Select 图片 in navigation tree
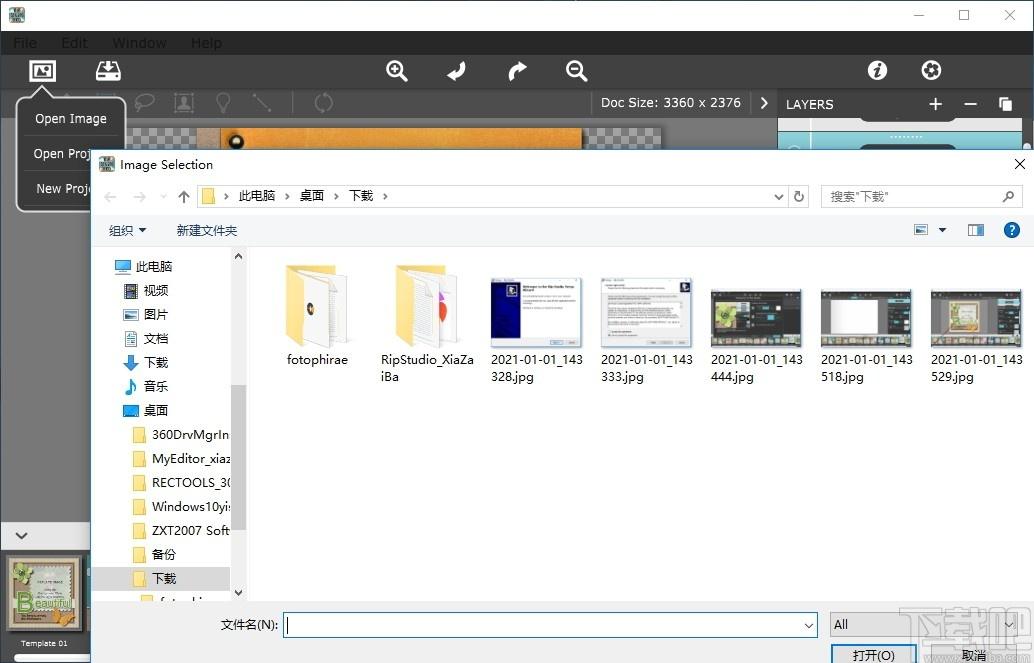This screenshot has height=663, width=1034. (x=146, y=315)
